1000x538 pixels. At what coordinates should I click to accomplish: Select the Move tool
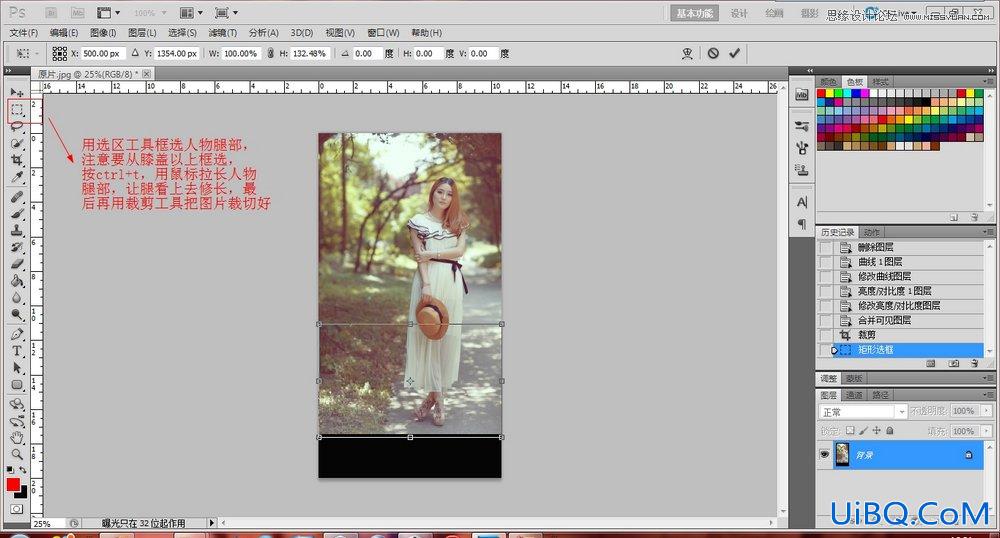(x=17, y=92)
